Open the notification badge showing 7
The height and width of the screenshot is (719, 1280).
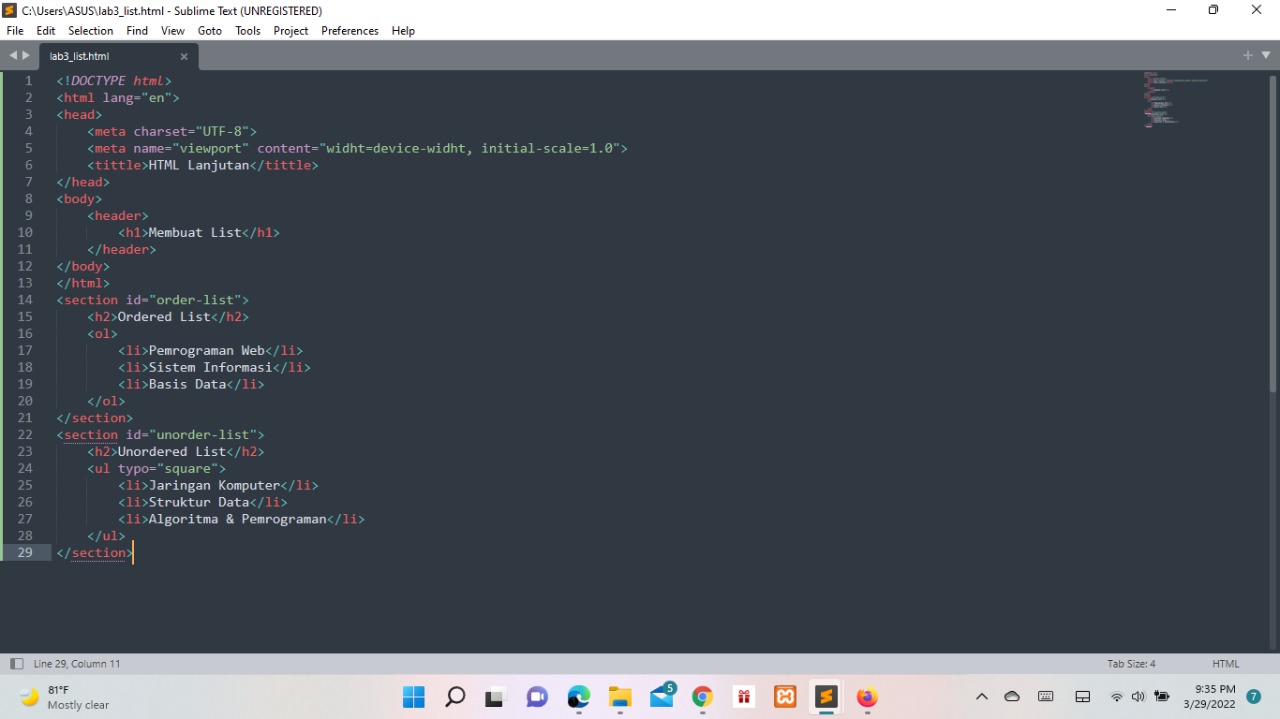coord(1254,697)
